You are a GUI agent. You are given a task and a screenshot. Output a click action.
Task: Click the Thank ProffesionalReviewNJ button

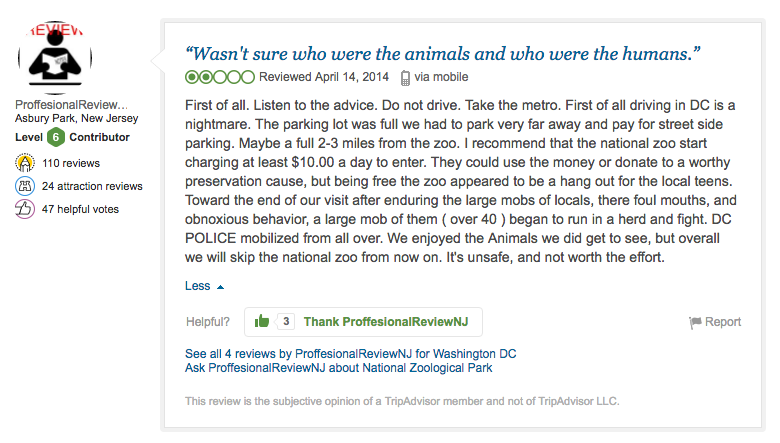tap(363, 322)
